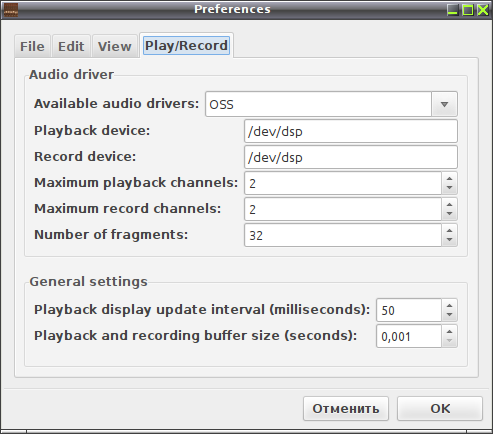Viewport: 493px width, 434px height.
Task: Click the Number of fragments value field
Action: pos(343,235)
